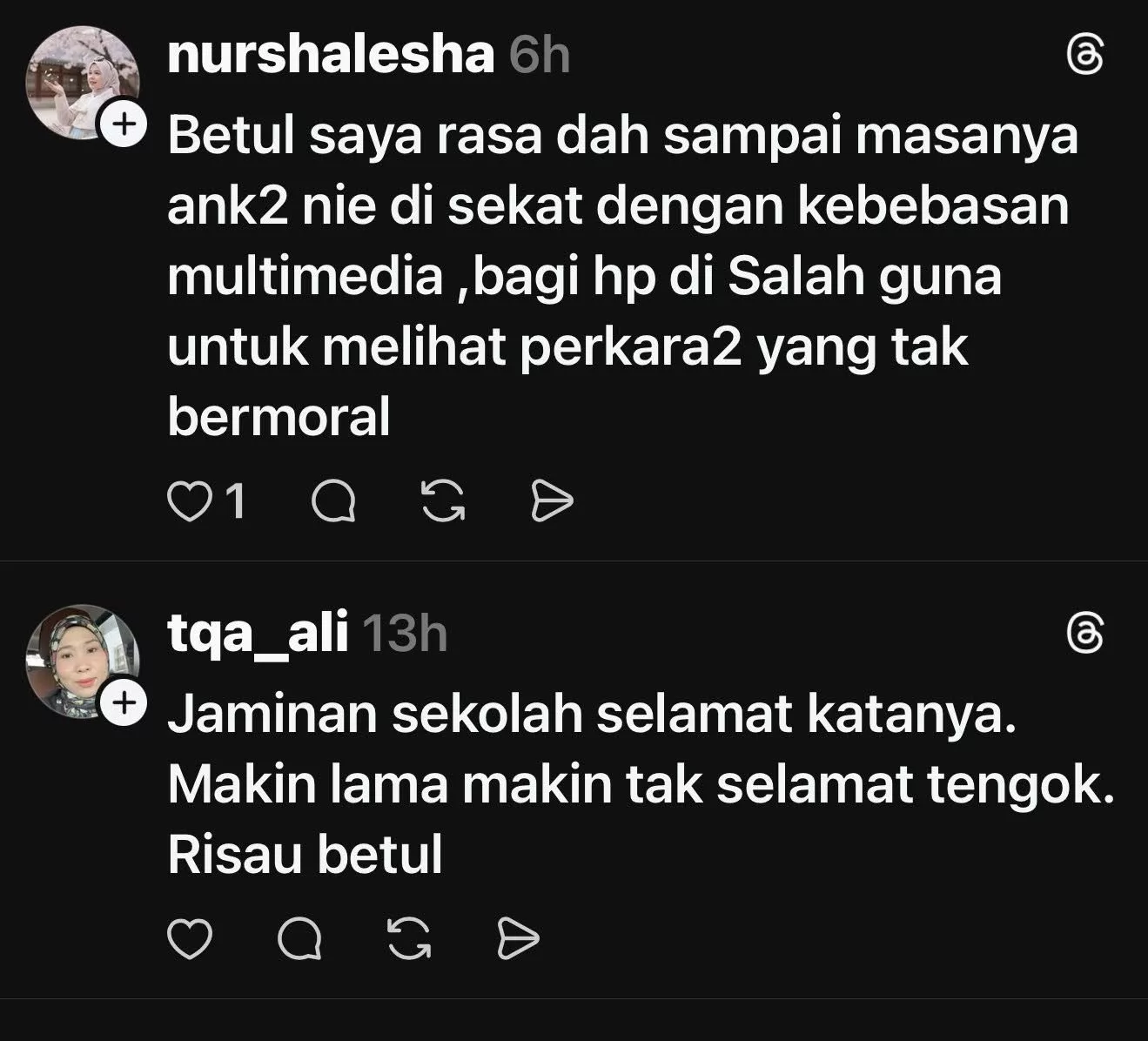
Task: Open the comment text starting 'Betul saya rasa'
Action: coord(623,277)
